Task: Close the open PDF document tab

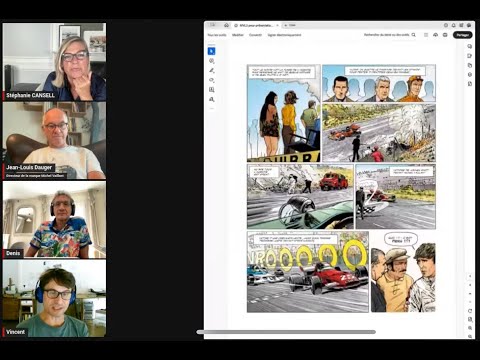Action: [x=277, y=25]
